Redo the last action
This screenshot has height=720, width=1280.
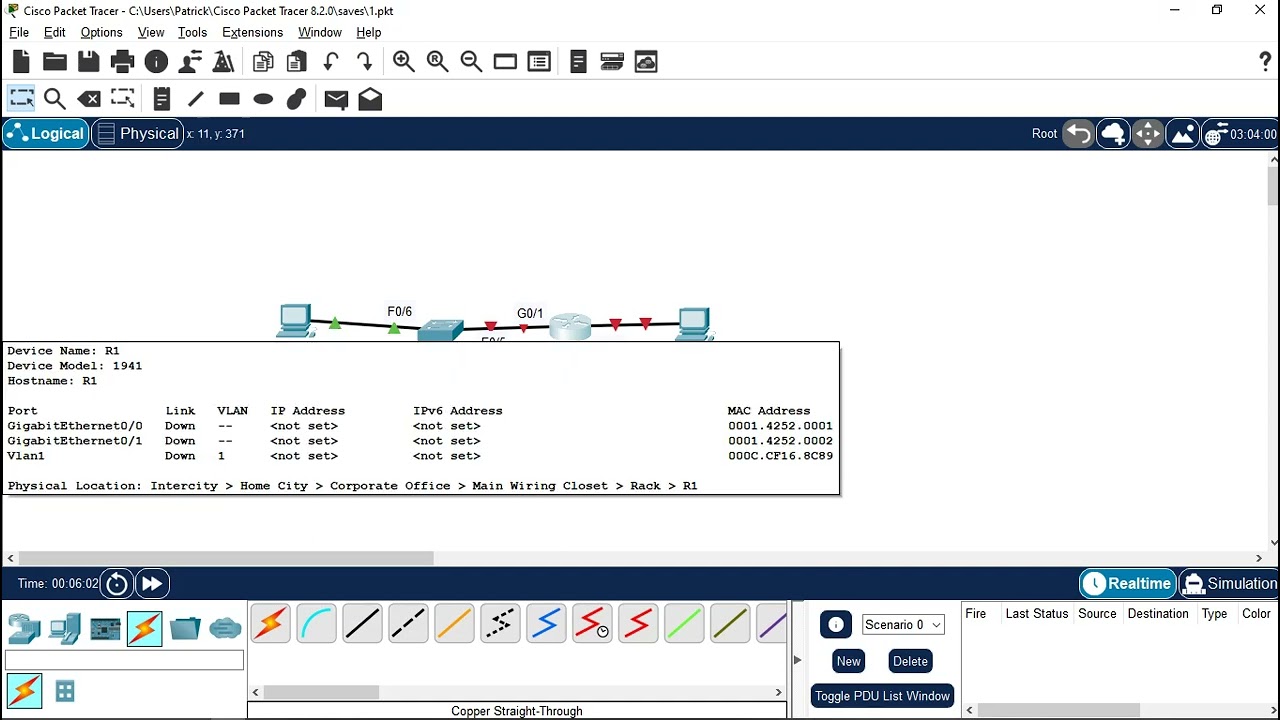tap(364, 62)
